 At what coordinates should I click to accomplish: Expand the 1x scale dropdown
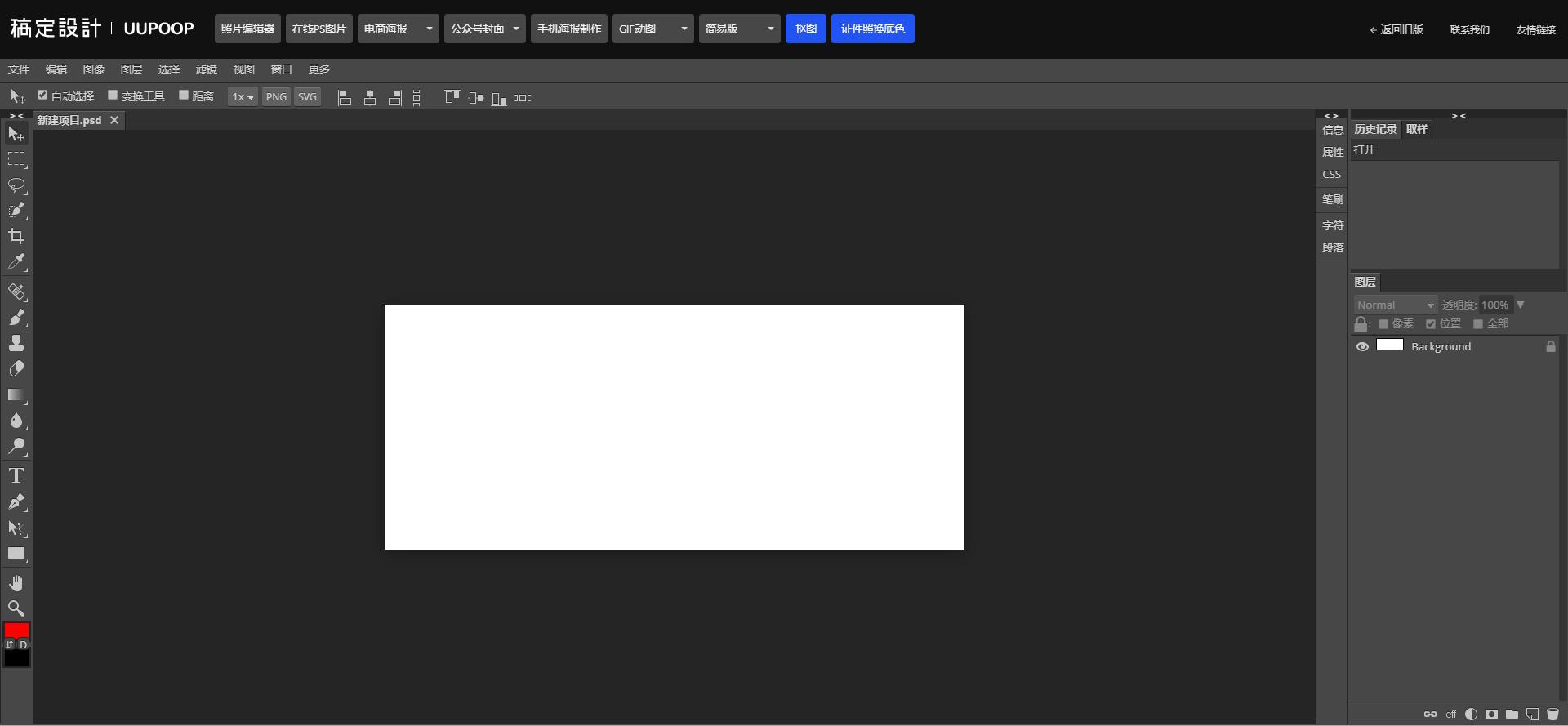tap(243, 97)
